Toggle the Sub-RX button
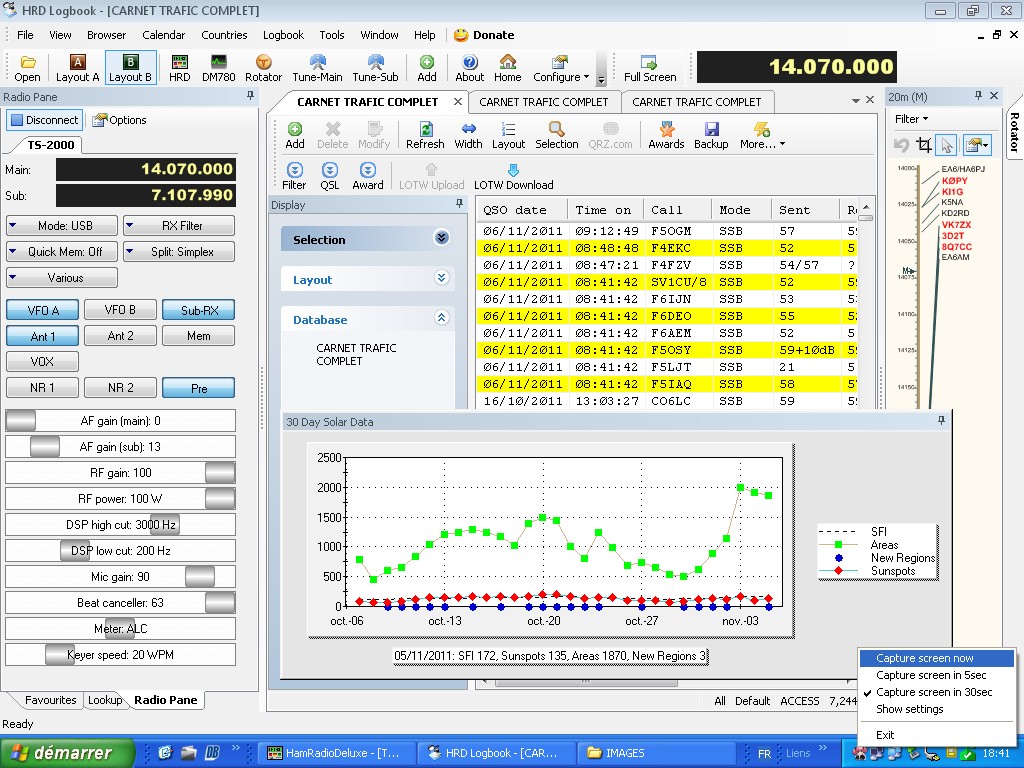This screenshot has height=768, width=1024. (199, 310)
